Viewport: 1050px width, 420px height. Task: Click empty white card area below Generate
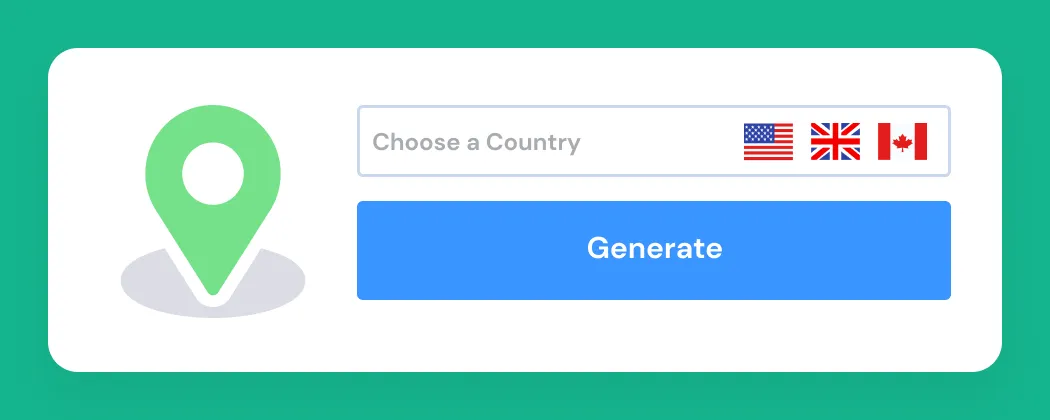pyautogui.click(x=654, y=335)
